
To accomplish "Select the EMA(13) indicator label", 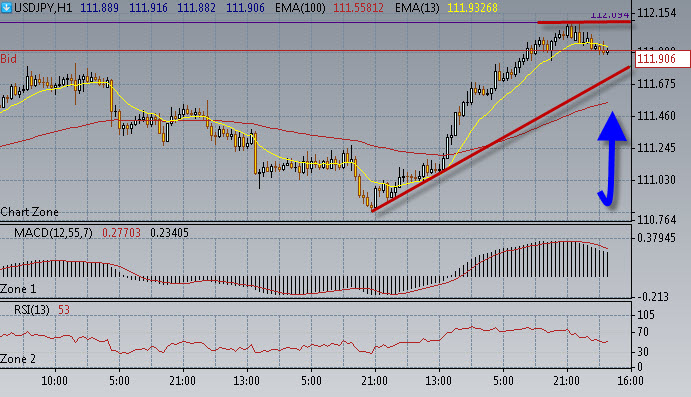I will (417, 8).
